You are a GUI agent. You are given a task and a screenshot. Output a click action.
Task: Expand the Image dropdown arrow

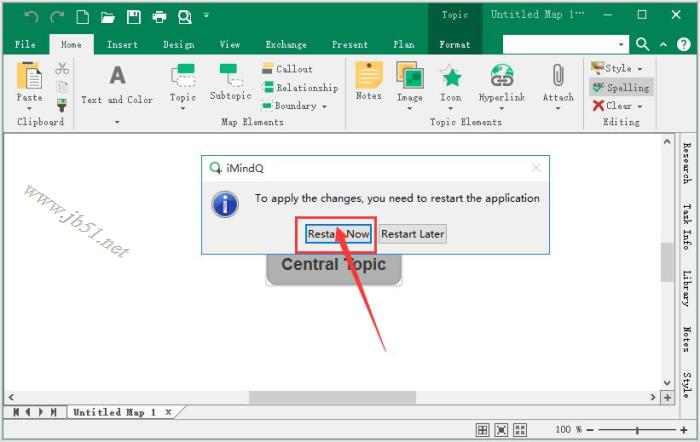tap(409, 108)
